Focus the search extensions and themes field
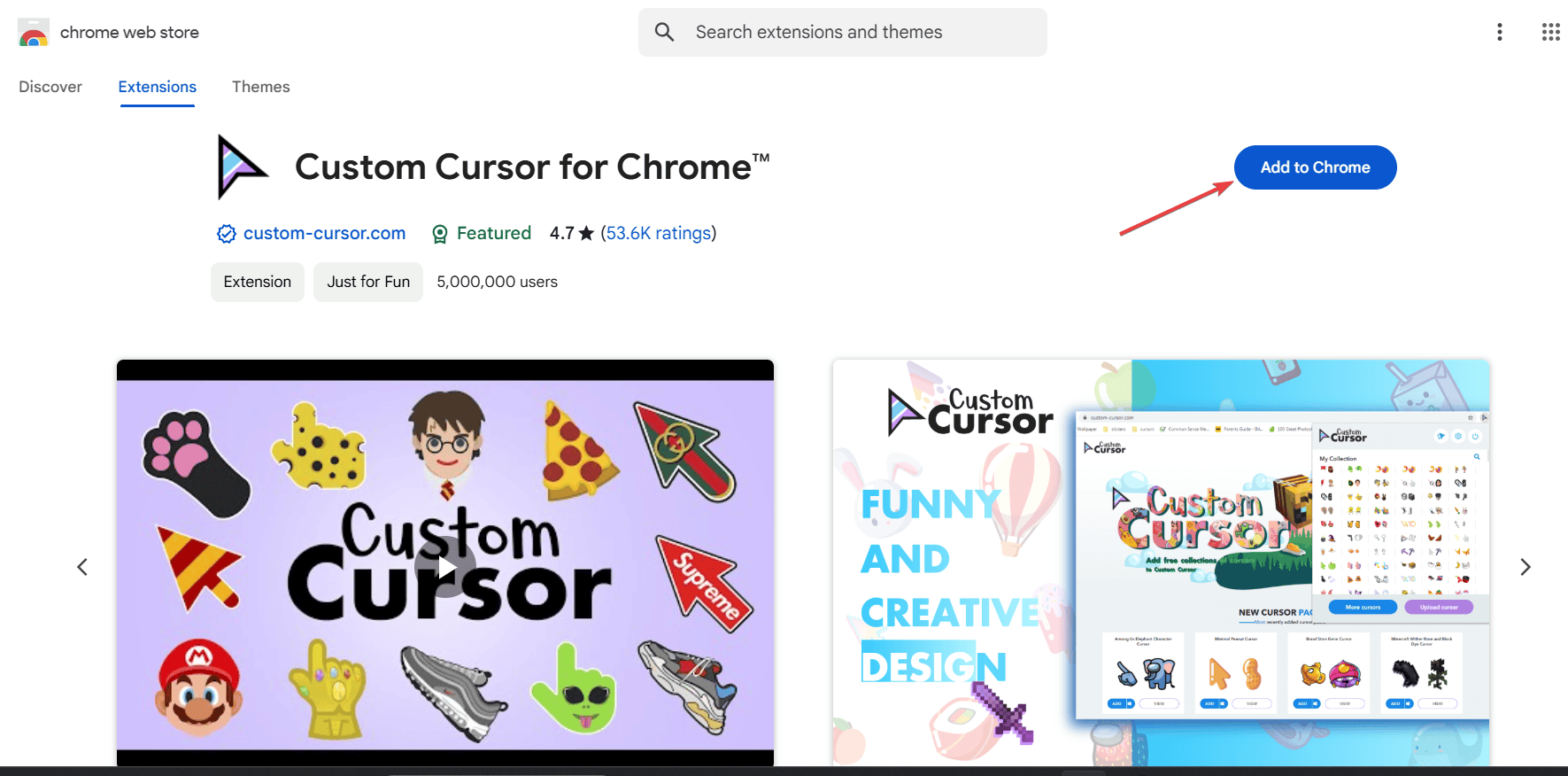This screenshot has width=1568, height=776. click(842, 32)
